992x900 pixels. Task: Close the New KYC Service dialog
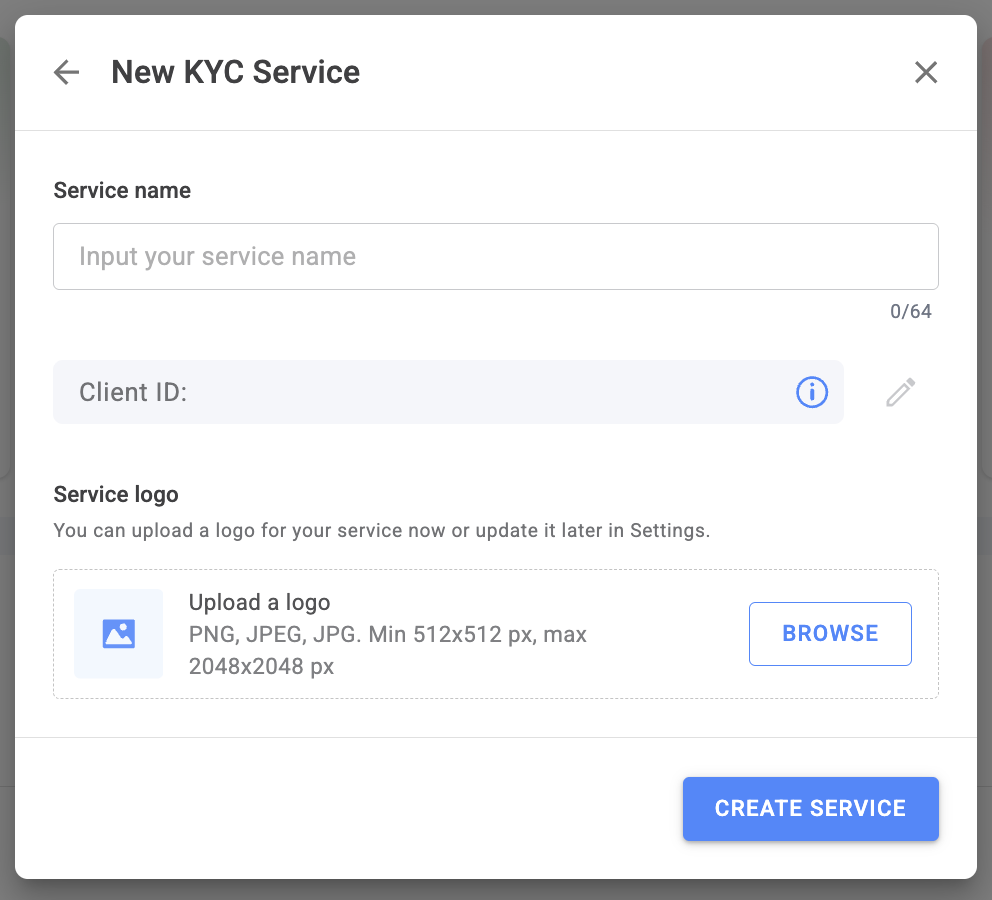click(926, 72)
